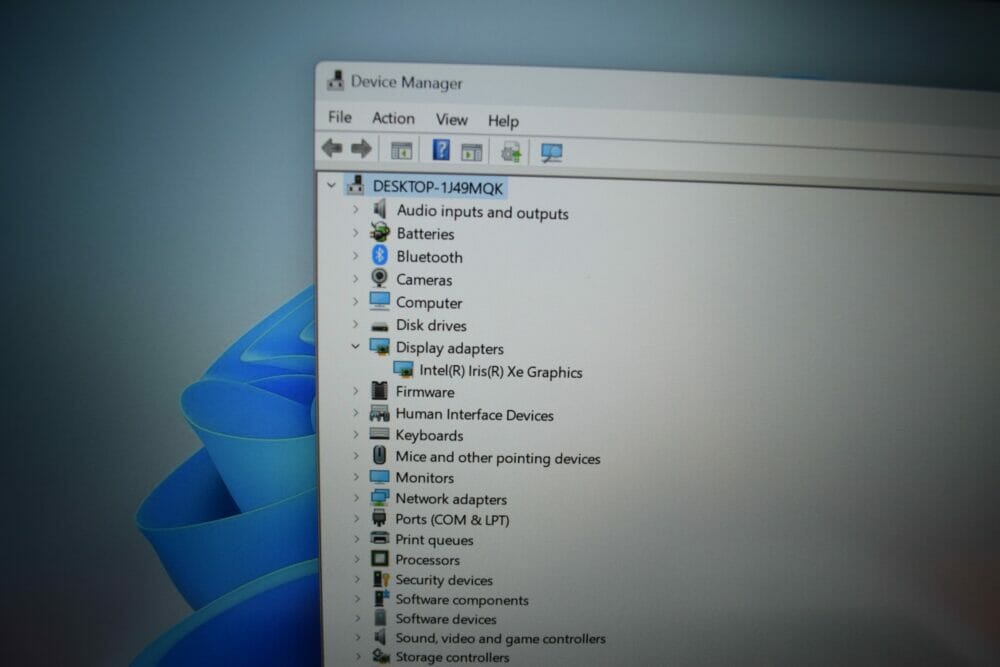Open the File menu

(340, 117)
